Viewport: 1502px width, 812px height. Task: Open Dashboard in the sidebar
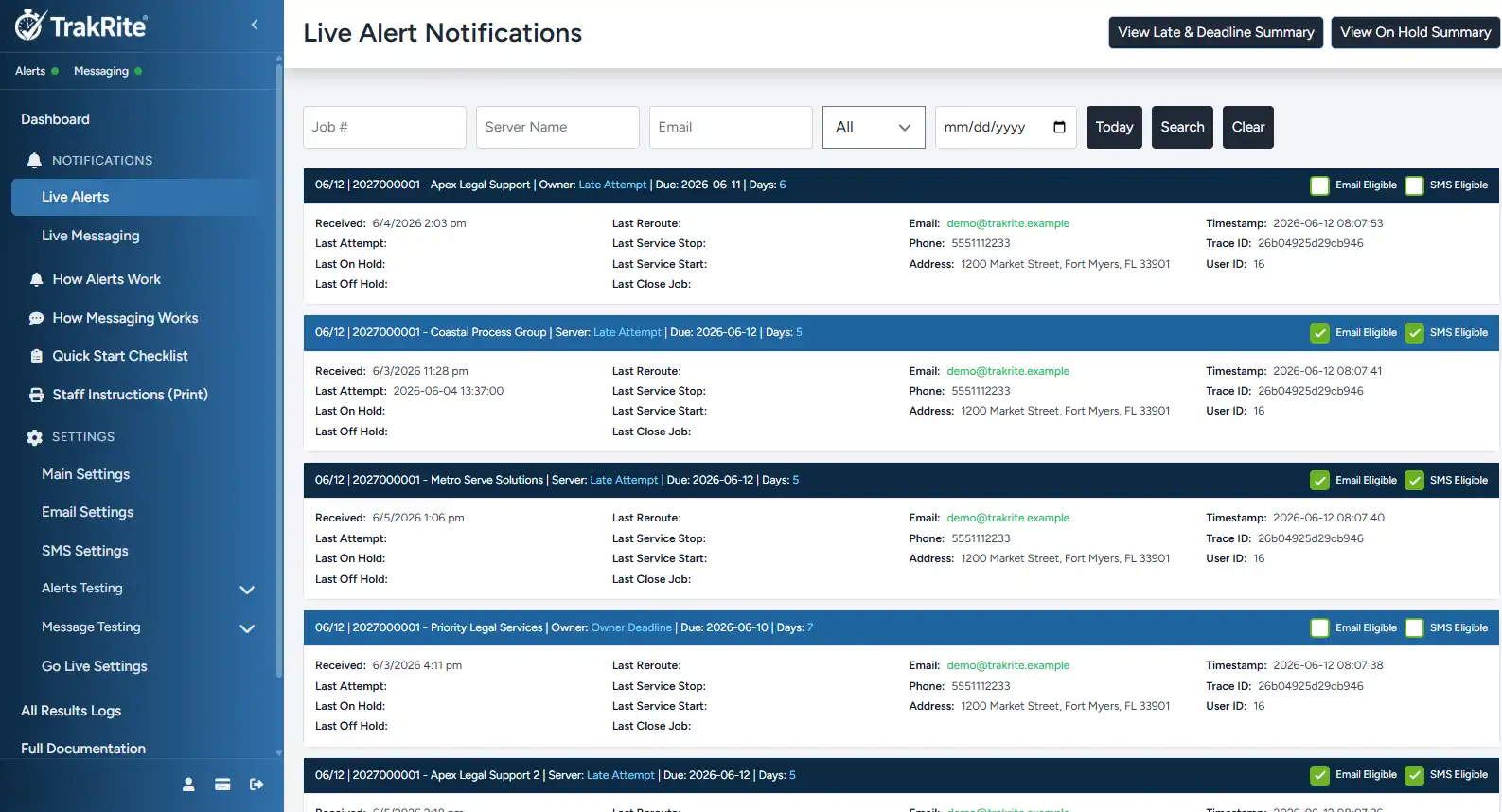pyautogui.click(x=55, y=119)
